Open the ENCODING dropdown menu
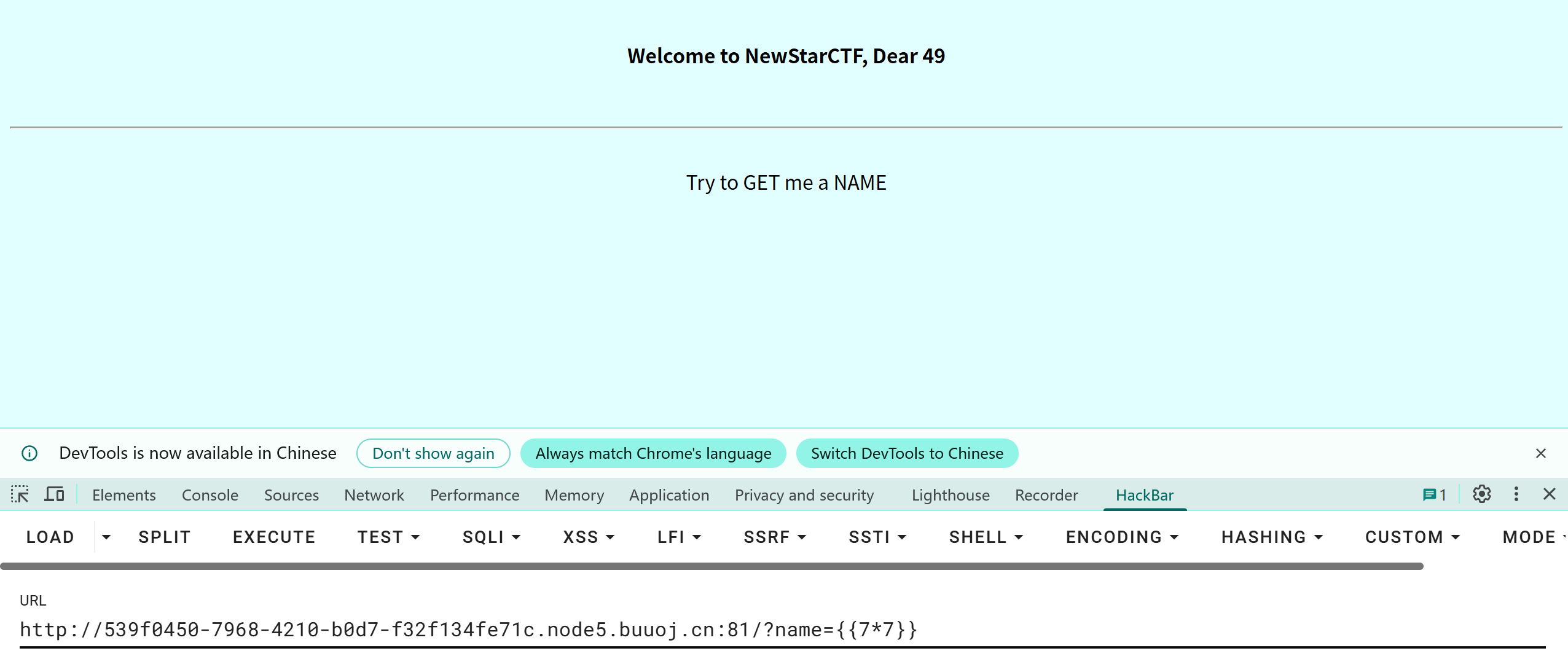 pos(1122,537)
